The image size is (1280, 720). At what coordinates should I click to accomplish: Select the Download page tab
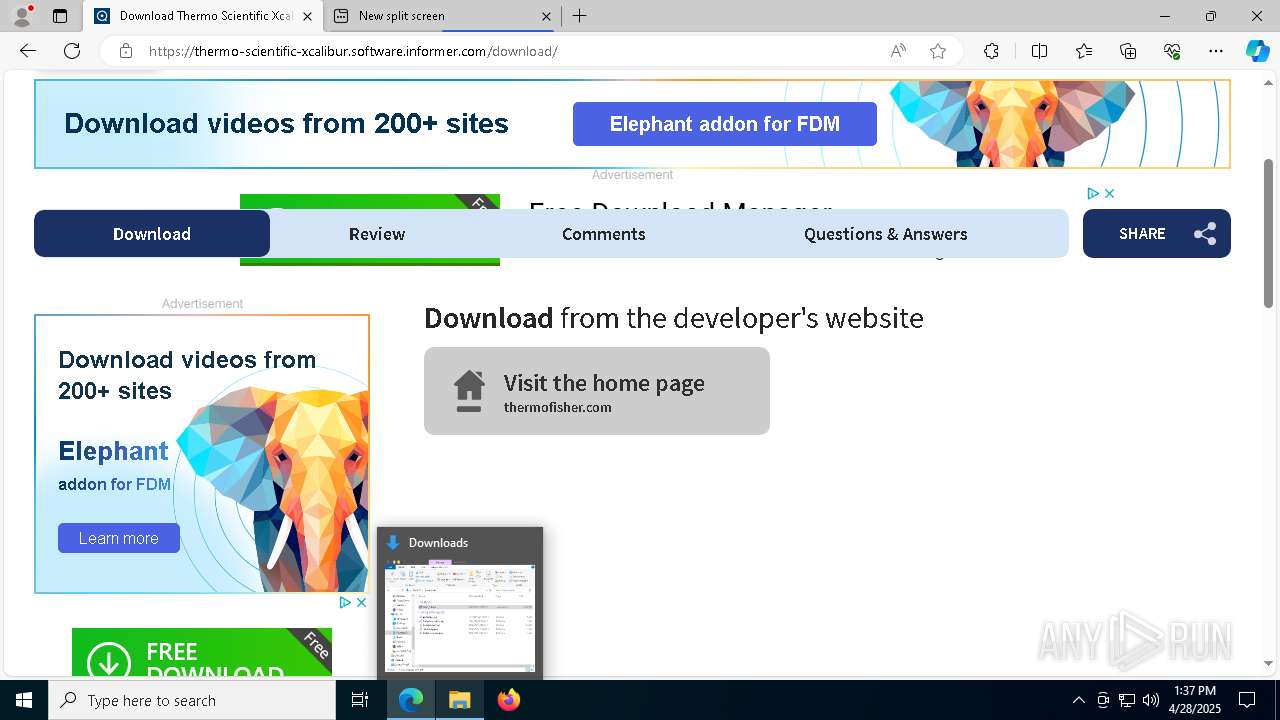coord(152,233)
